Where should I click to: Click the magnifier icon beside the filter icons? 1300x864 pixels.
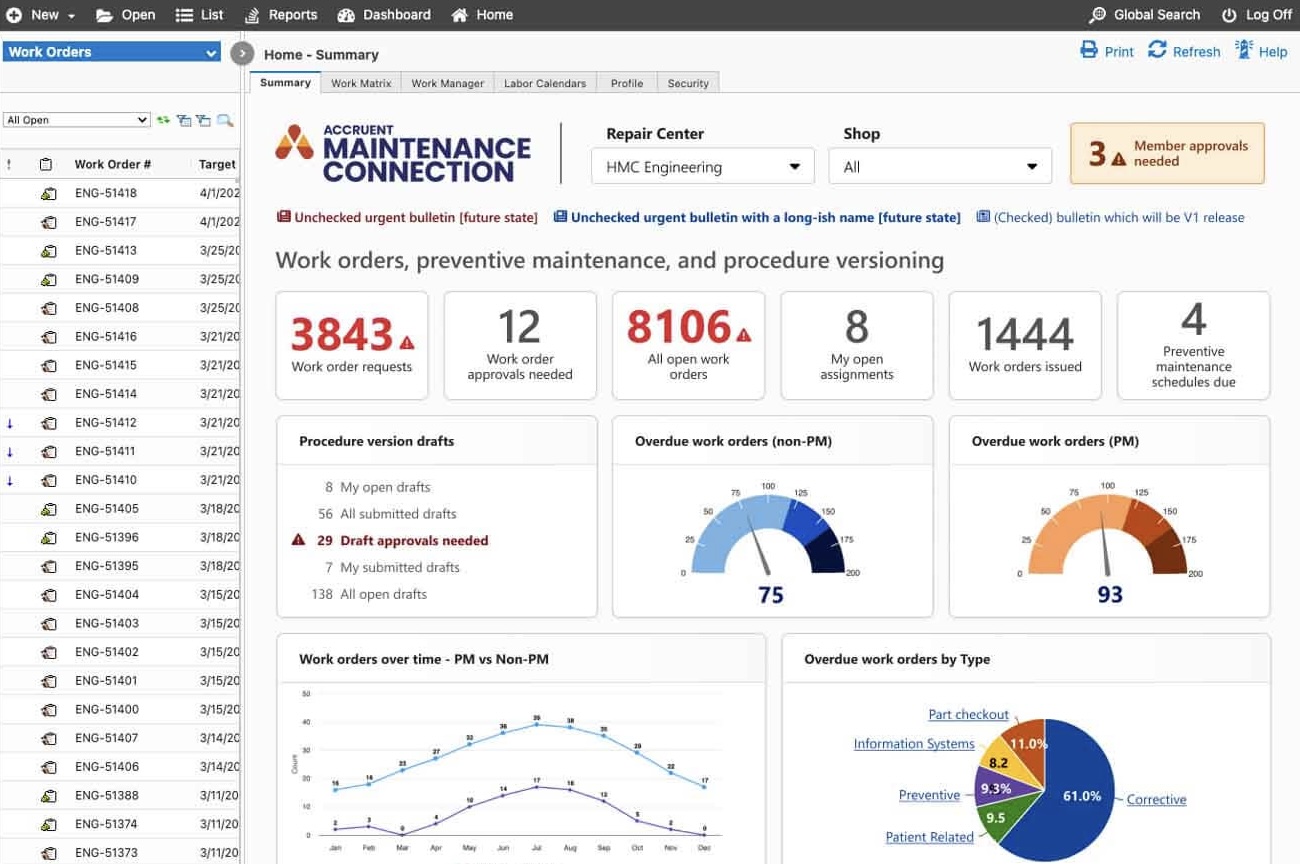coord(225,120)
